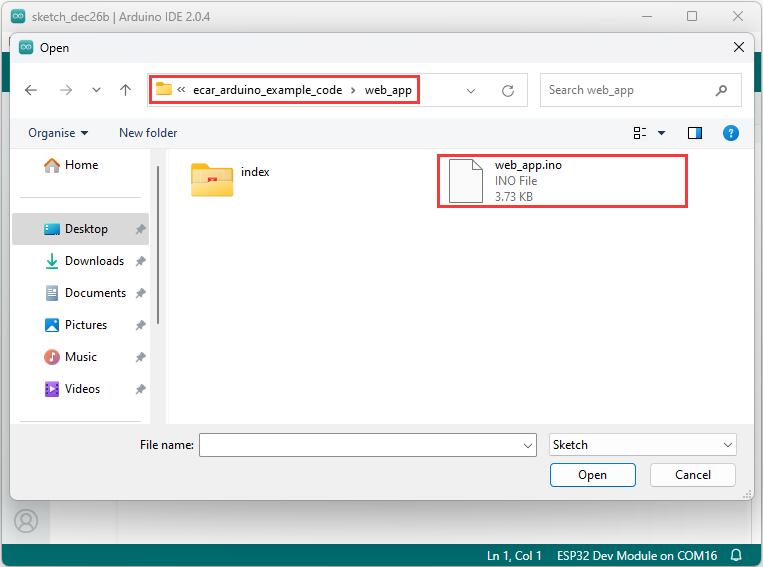Image resolution: width=763 pixels, height=567 pixels.
Task: Click the search magnifier icon
Action: (x=721, y=90)
